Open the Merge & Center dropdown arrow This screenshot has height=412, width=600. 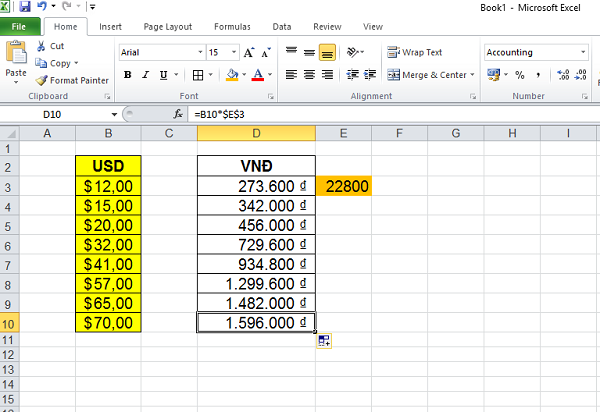point(472,74)
